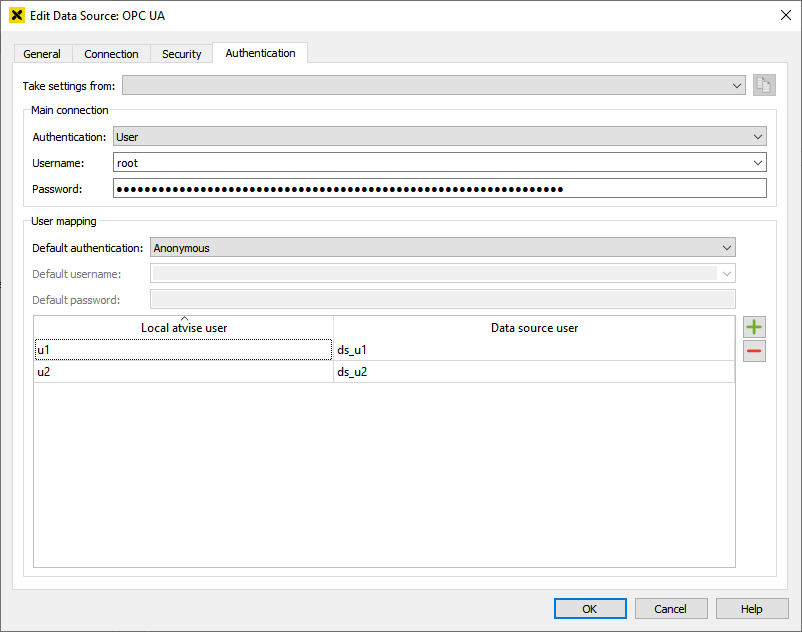Click the copy settings icon beside Take settings from
Screen dimensions: 802x632
point(763,85)
